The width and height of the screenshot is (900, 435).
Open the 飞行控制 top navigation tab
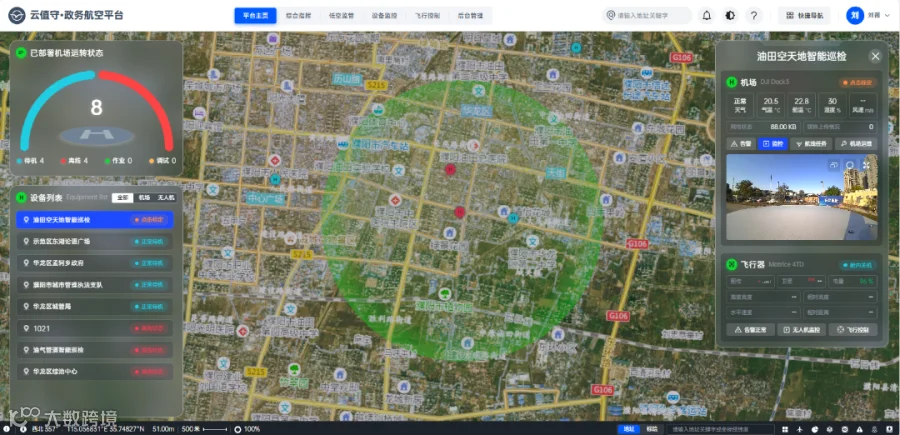coord(427,15)
